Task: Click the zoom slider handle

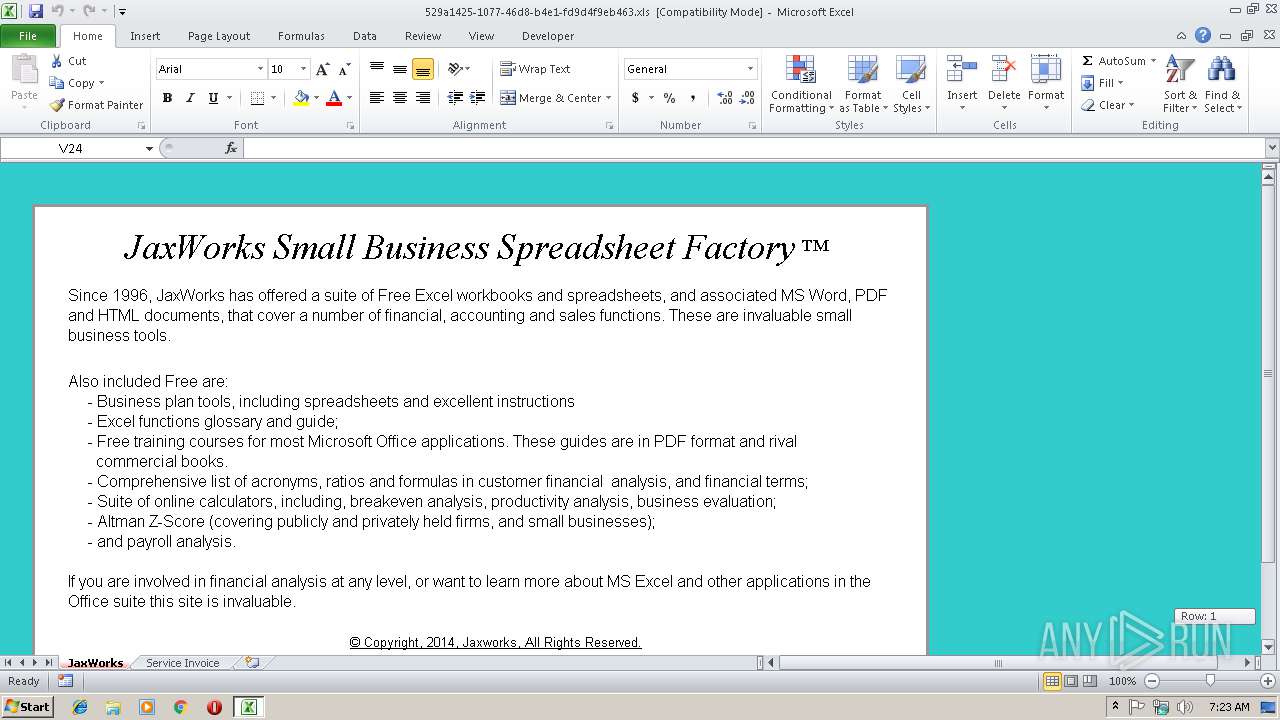Action: pos(1210,681)
